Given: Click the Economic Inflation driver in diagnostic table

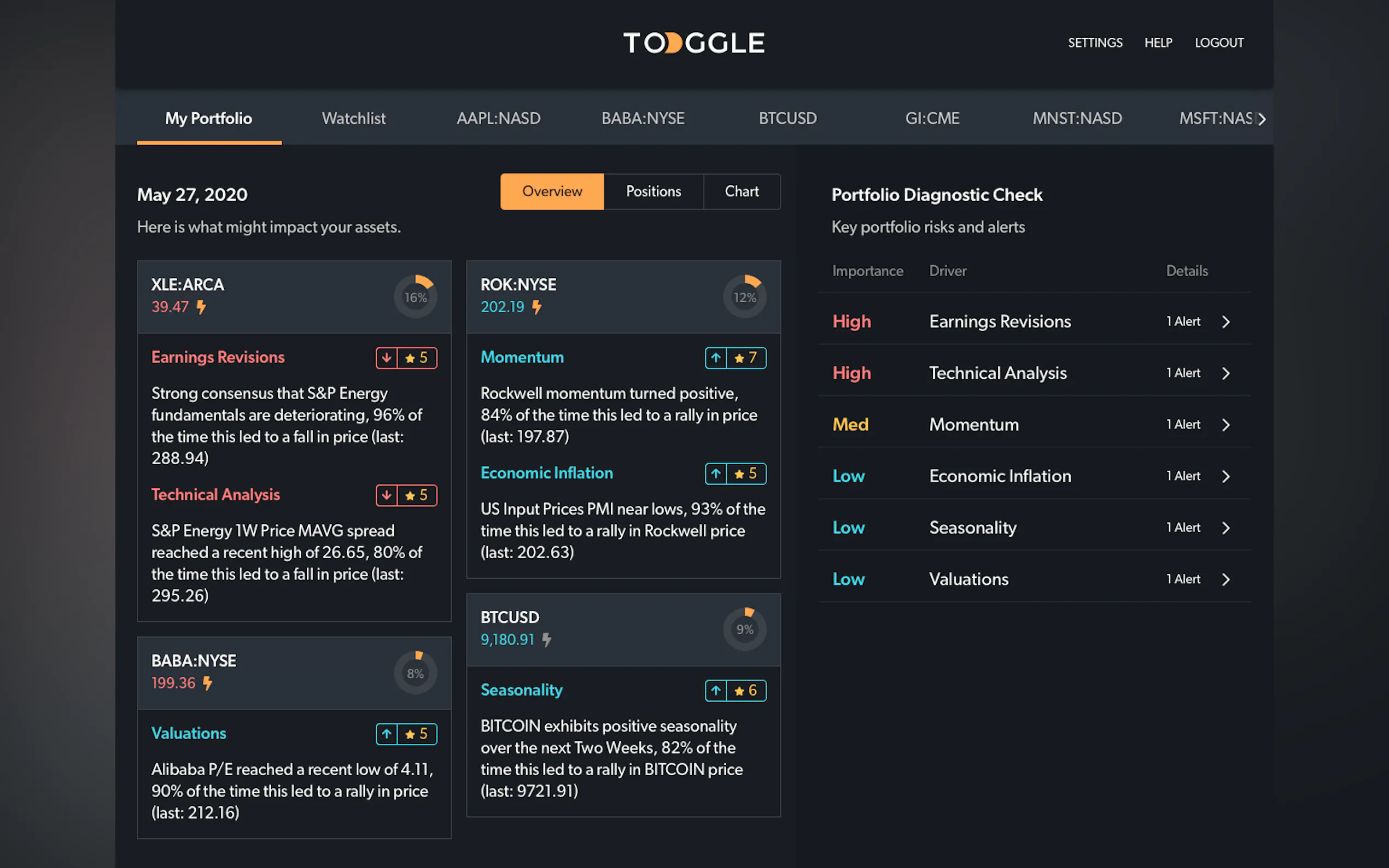Looking at the screenshot, I should (x=1000, y=477).
